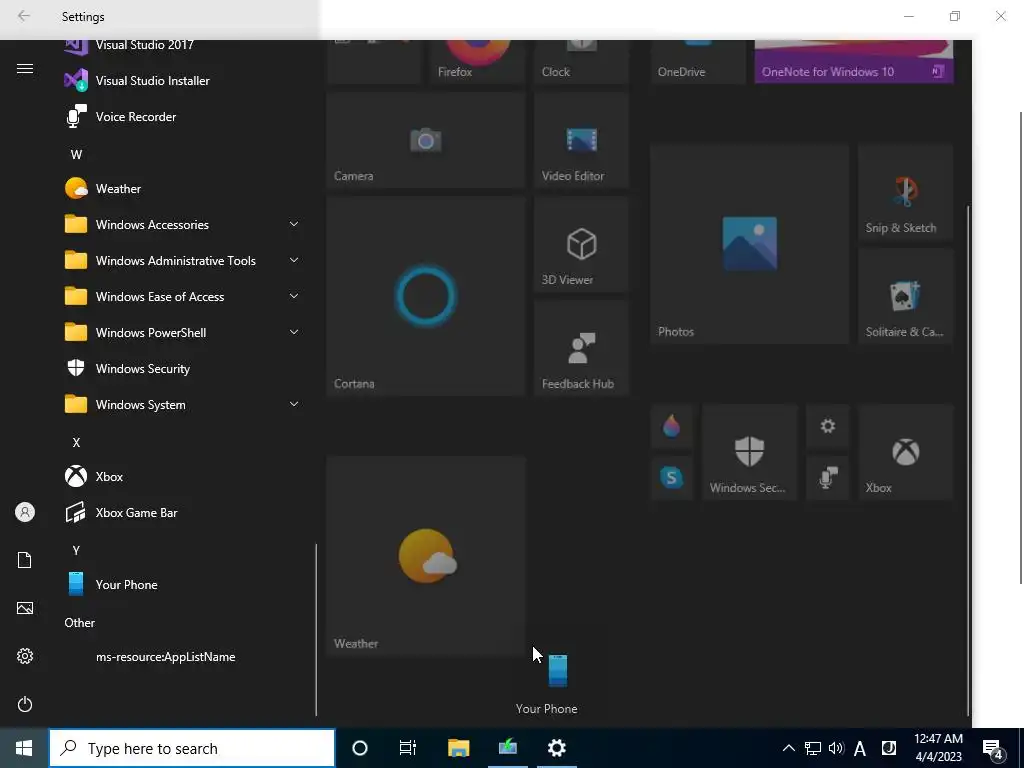Expand Windows Administrative Tools chevron
This screenshot has height=768, width=1024.
point(294,260)
